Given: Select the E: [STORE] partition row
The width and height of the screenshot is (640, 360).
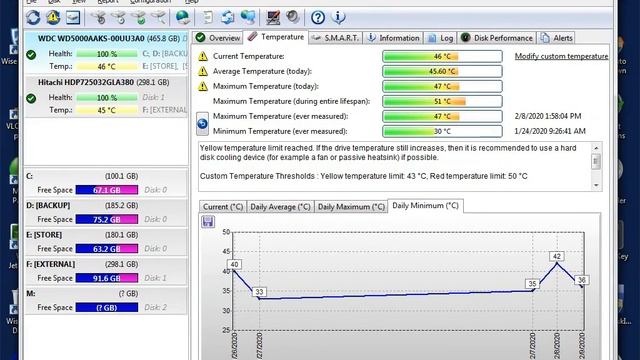Looking at the screenshot, I should click(x=107, y=242).
